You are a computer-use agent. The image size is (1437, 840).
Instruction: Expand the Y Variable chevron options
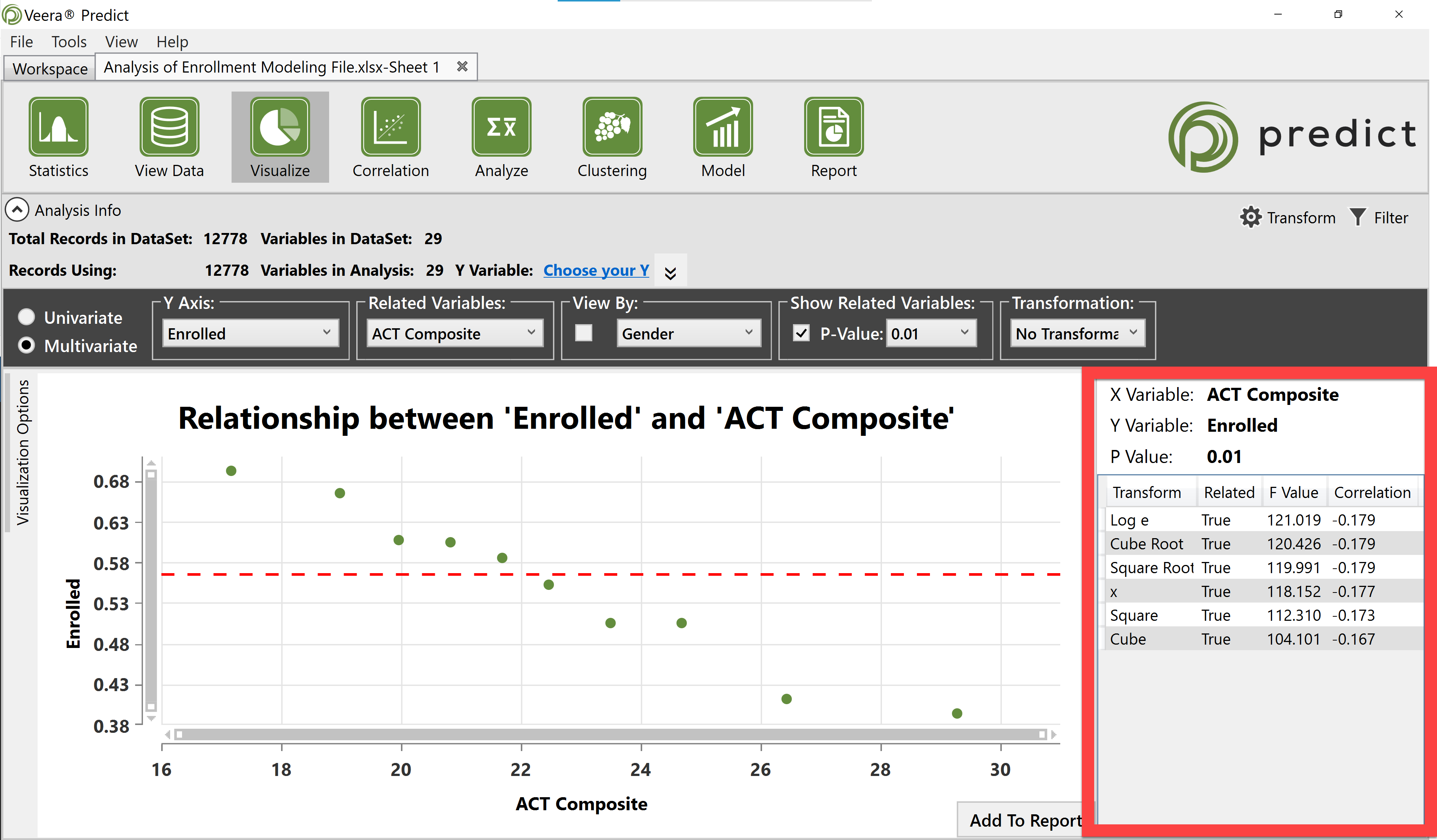pos(670,270)
